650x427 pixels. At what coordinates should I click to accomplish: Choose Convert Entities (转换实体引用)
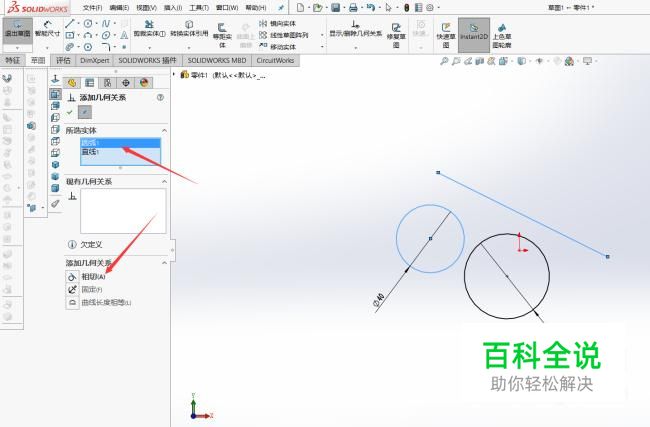tap(189, 29)
